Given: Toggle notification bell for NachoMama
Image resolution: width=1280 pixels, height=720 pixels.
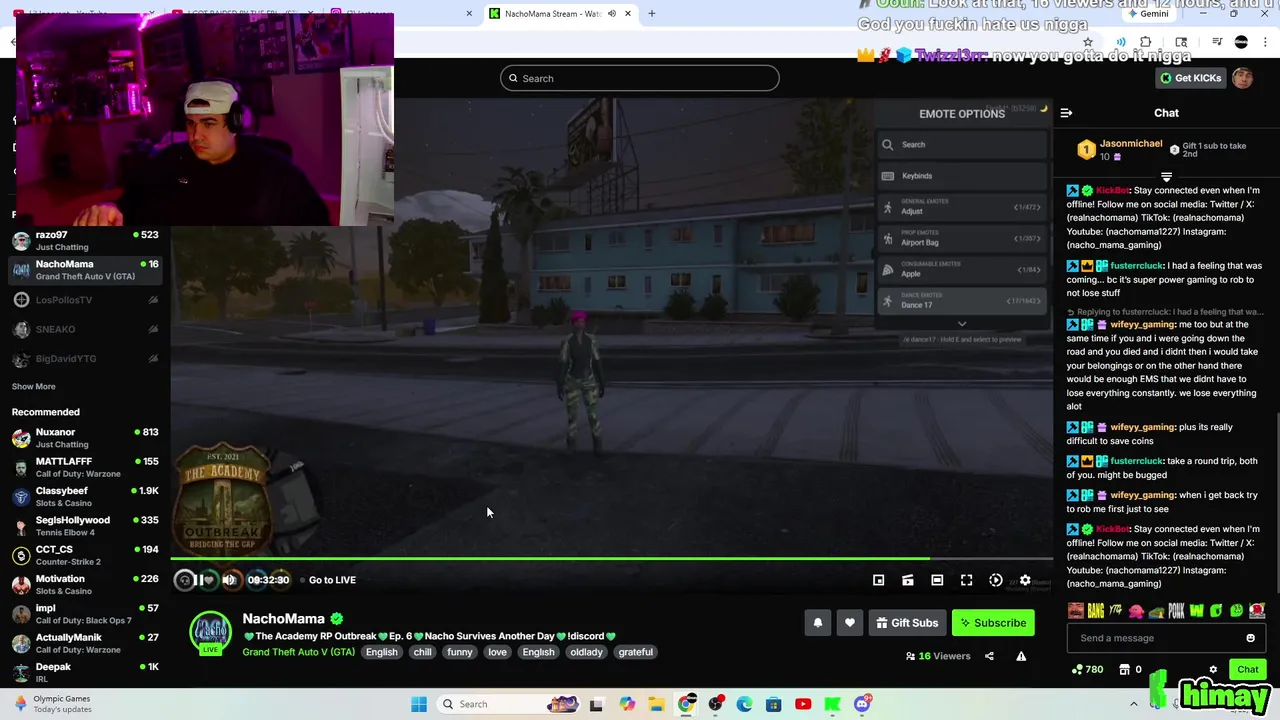Looking at the screenshot, I should click(818, 623).
